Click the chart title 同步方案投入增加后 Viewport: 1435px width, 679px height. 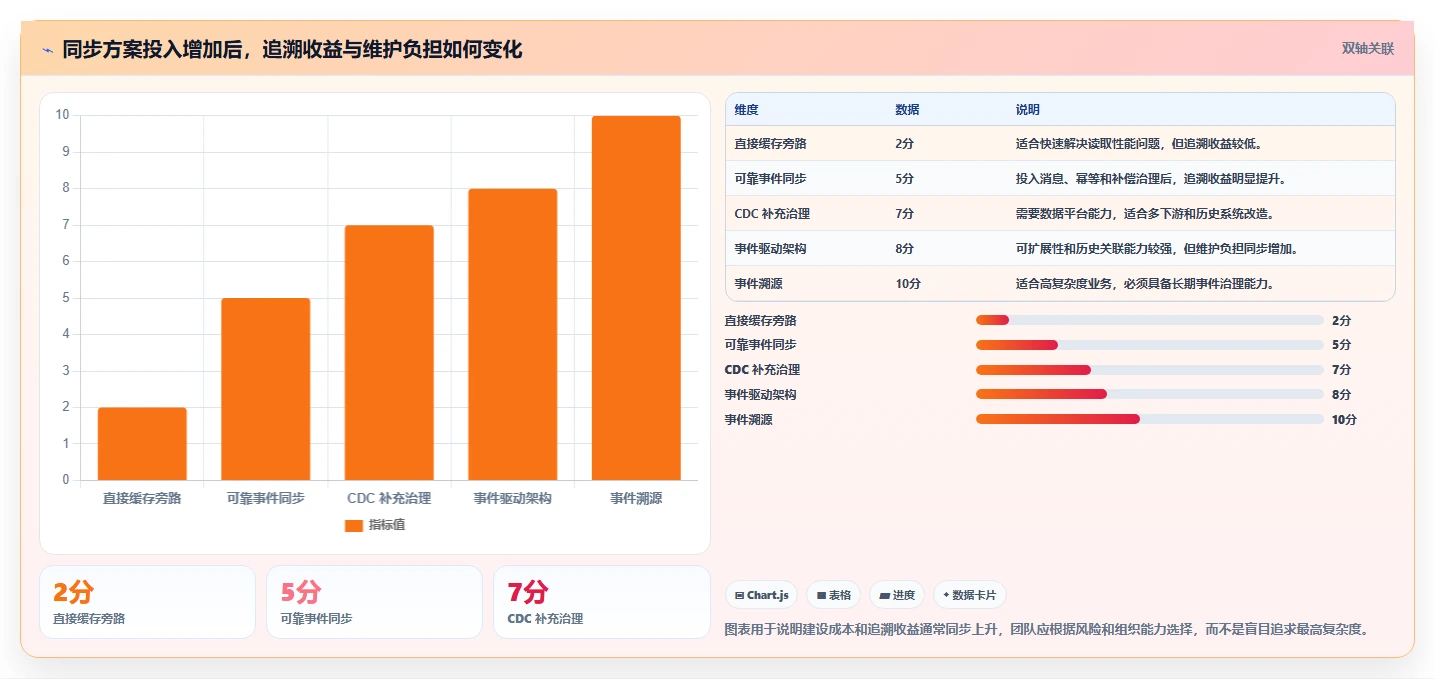pyautogui.click(x=292, y=50)
